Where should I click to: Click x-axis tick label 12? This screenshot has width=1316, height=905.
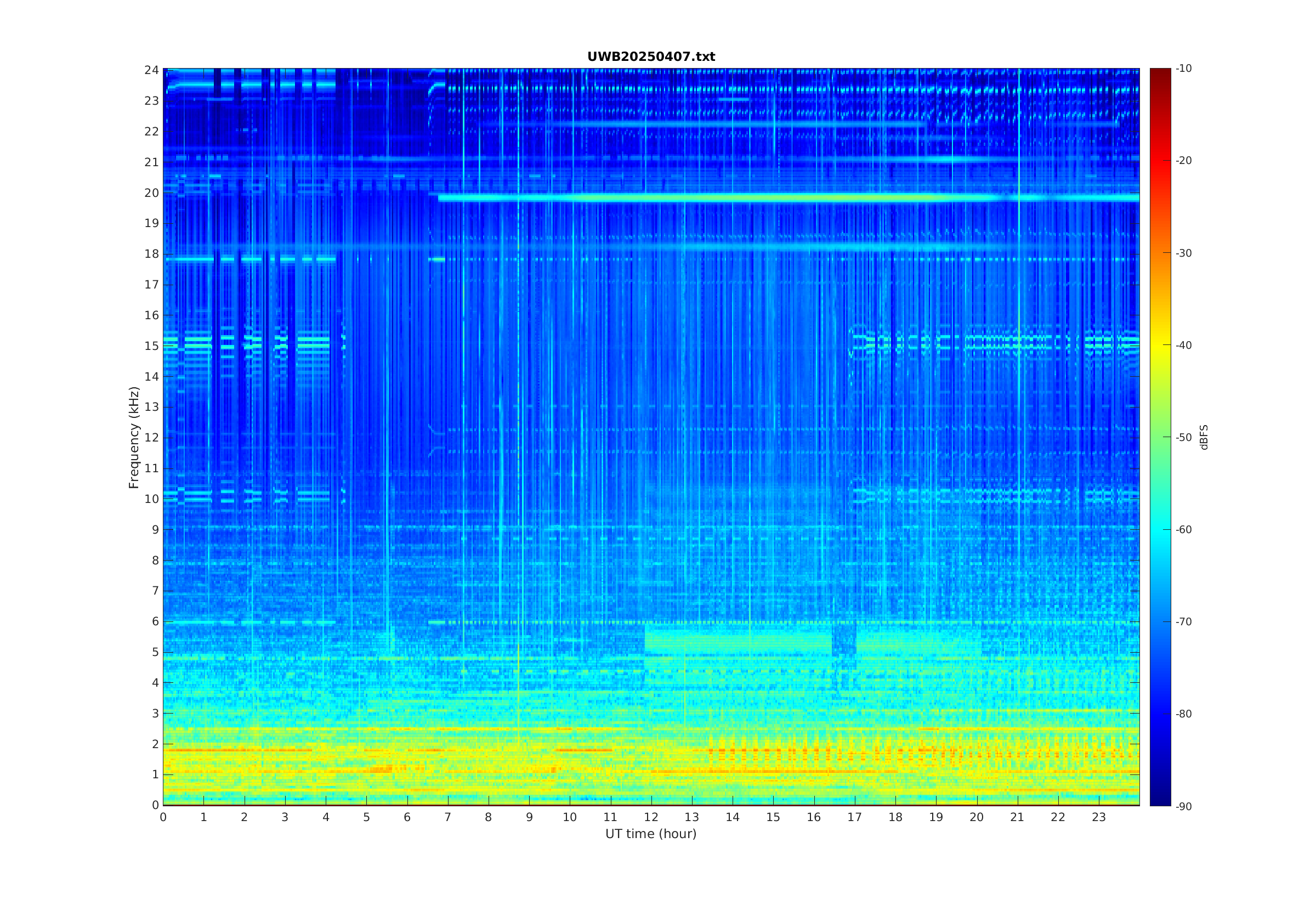point(651,817)
